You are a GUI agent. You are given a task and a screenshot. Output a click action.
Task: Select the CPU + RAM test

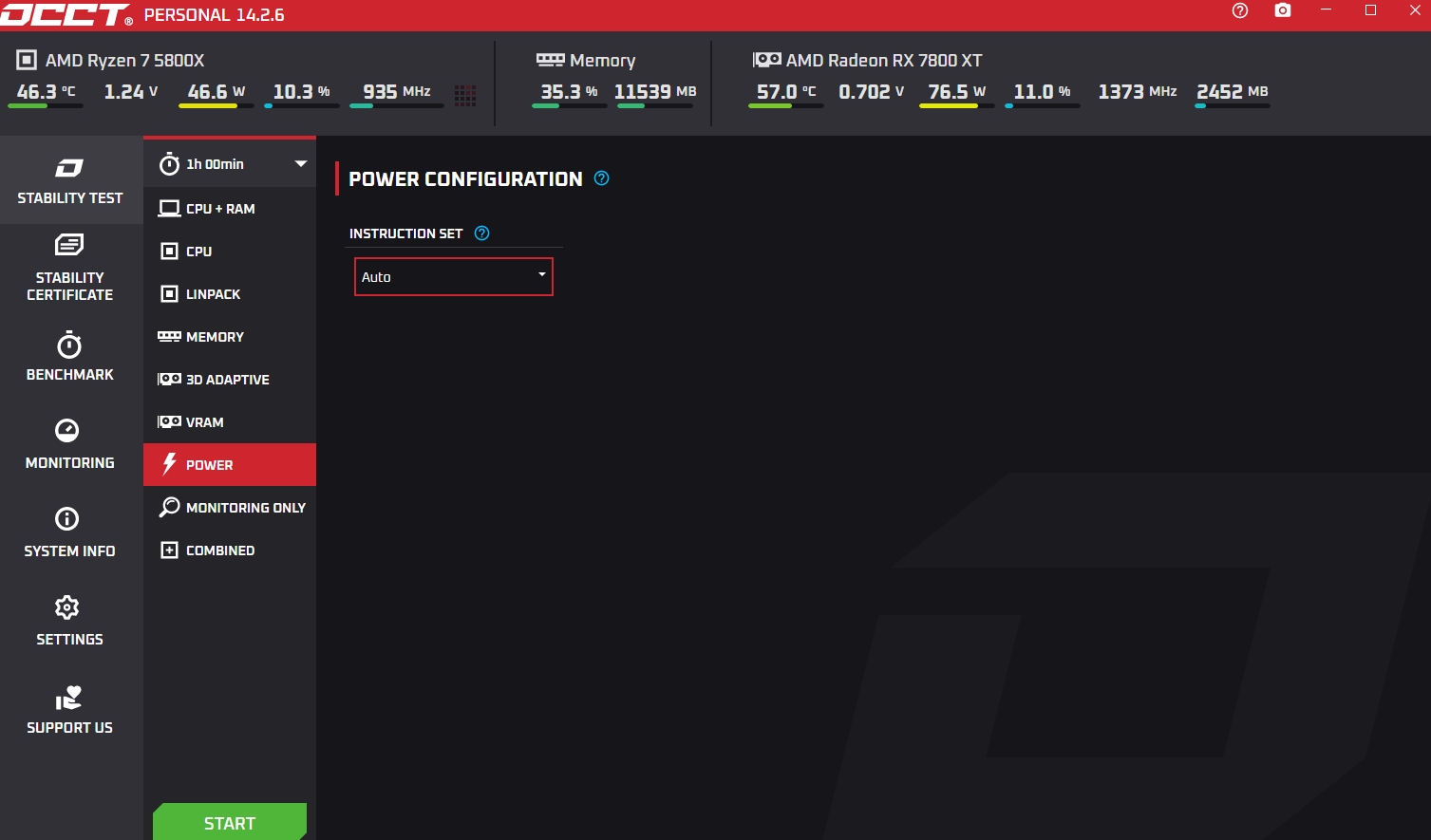coord(230,209)
